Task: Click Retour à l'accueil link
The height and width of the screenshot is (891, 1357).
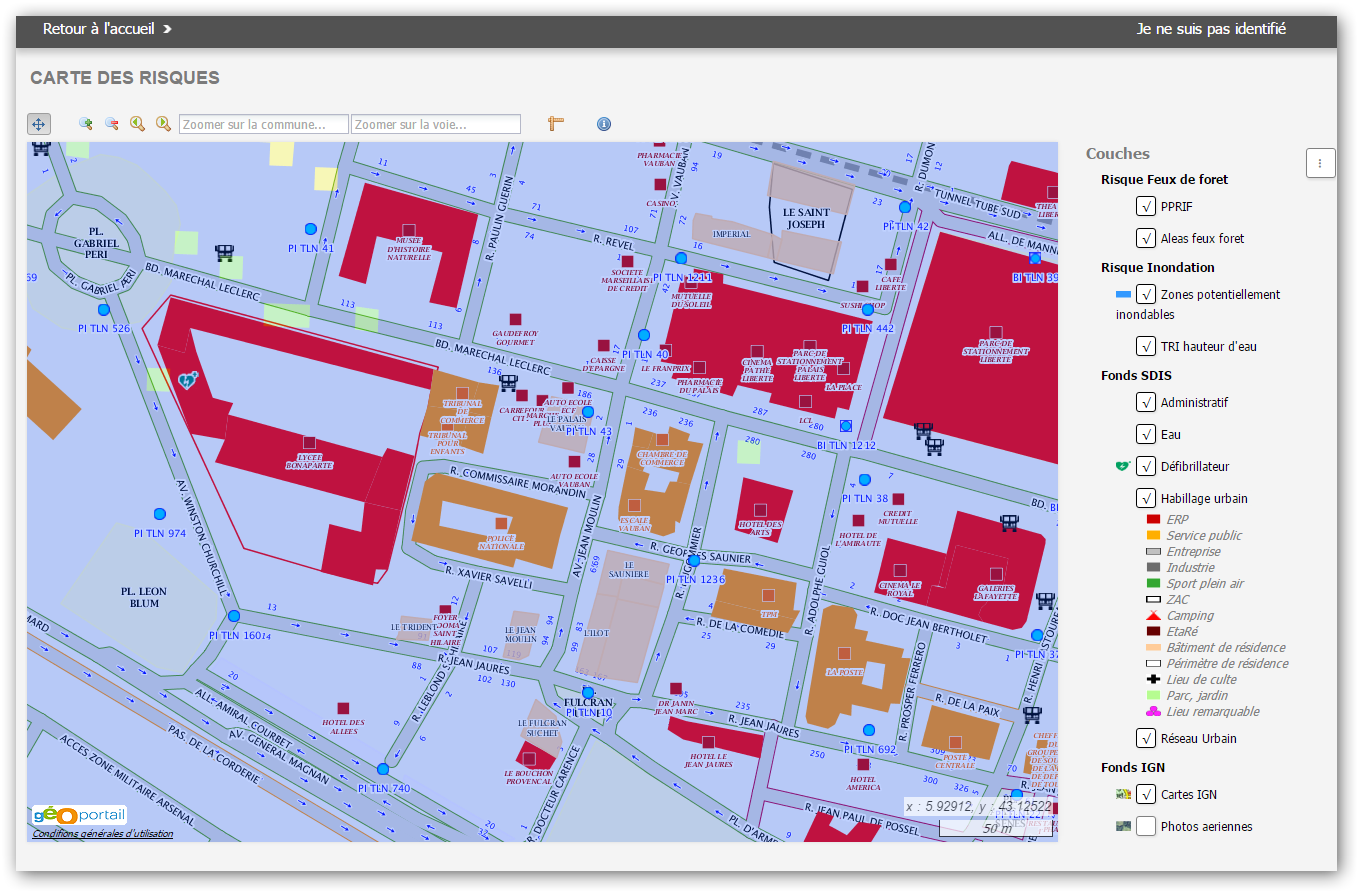Action: [x=107, y=29]
